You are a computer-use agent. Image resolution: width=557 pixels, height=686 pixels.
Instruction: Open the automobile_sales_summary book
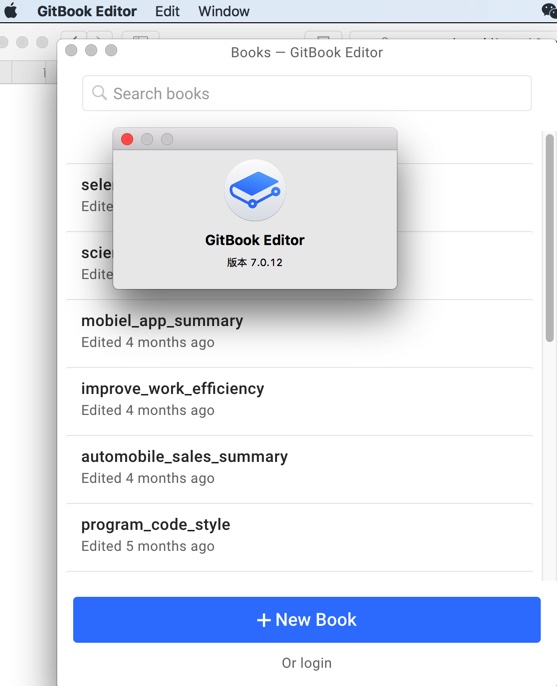click(x=299, y=469)
